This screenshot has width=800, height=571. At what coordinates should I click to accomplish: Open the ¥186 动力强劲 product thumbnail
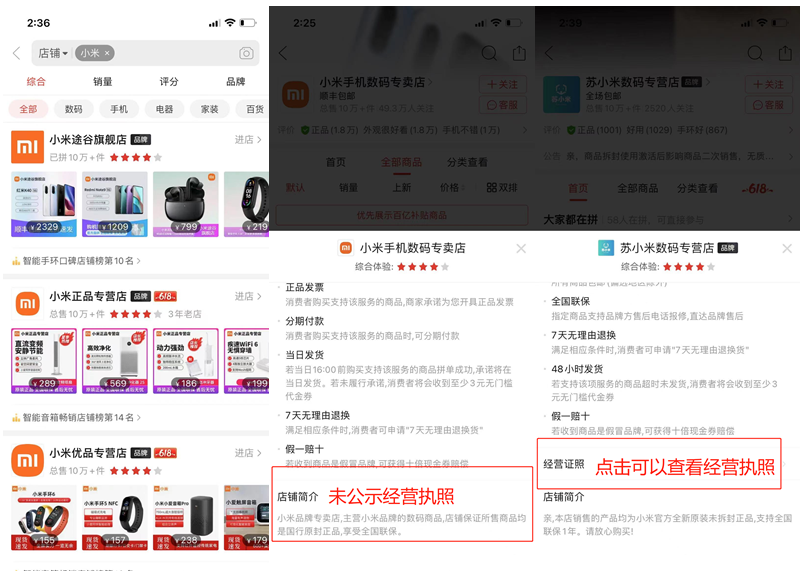(186, 361)
